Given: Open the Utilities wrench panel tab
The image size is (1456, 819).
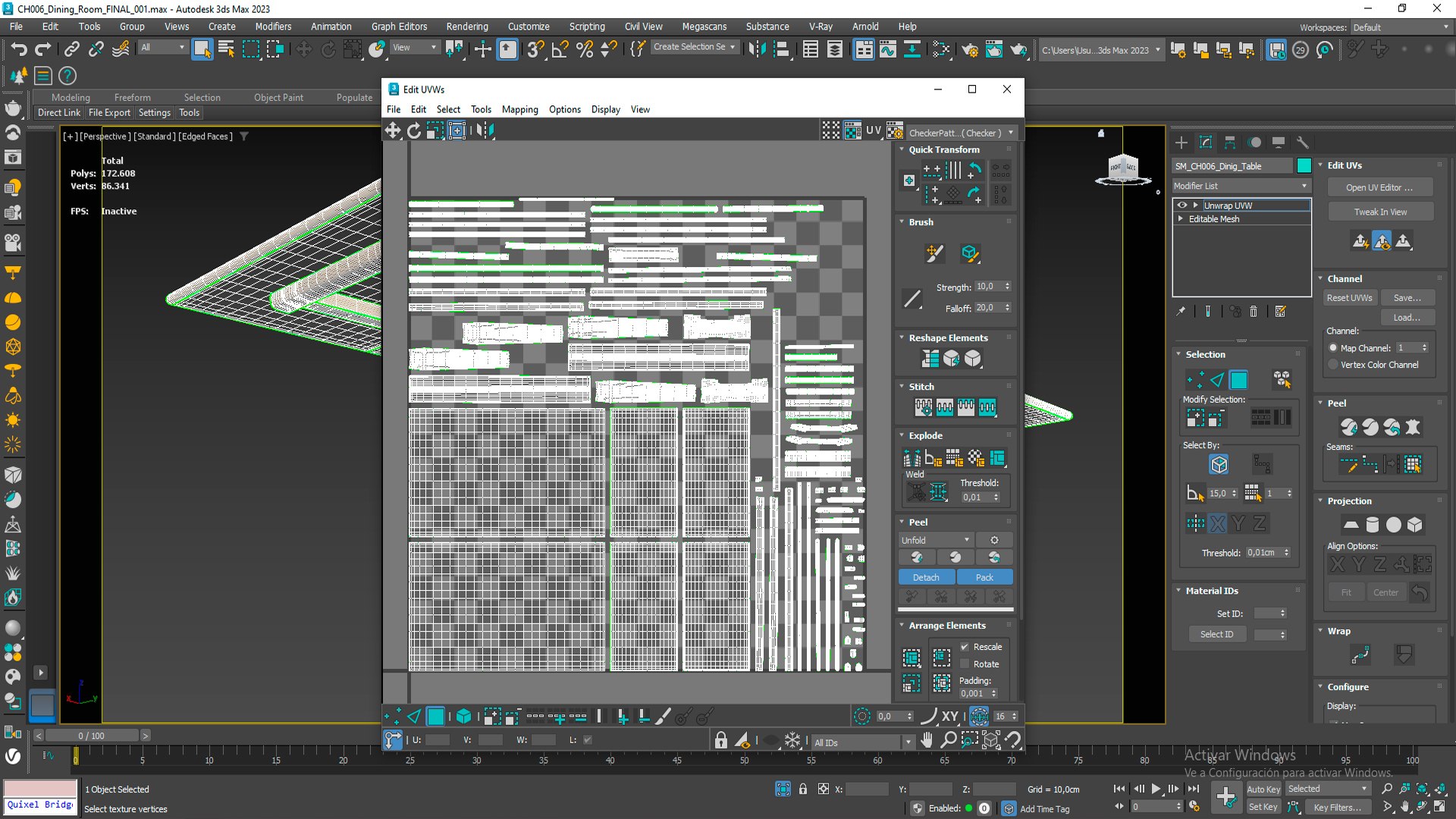Looking at the screenshot, I should [1303, 143].
